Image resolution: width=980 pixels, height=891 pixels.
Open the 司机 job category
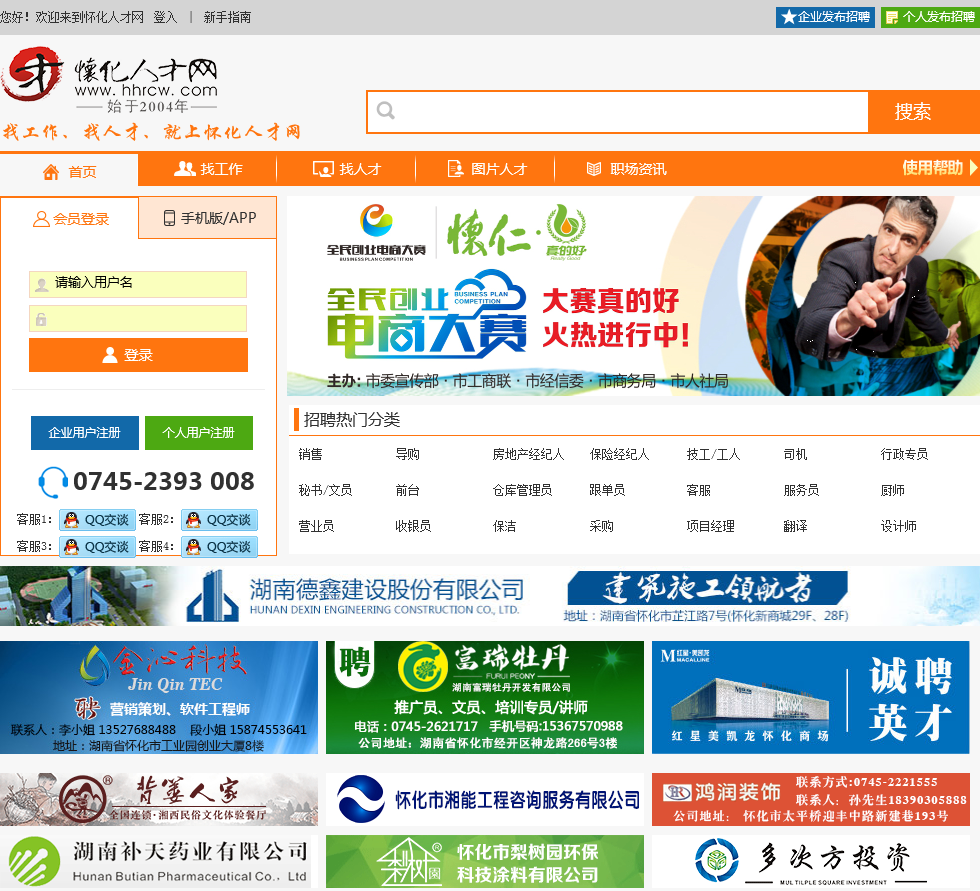[x=795, y=454]
